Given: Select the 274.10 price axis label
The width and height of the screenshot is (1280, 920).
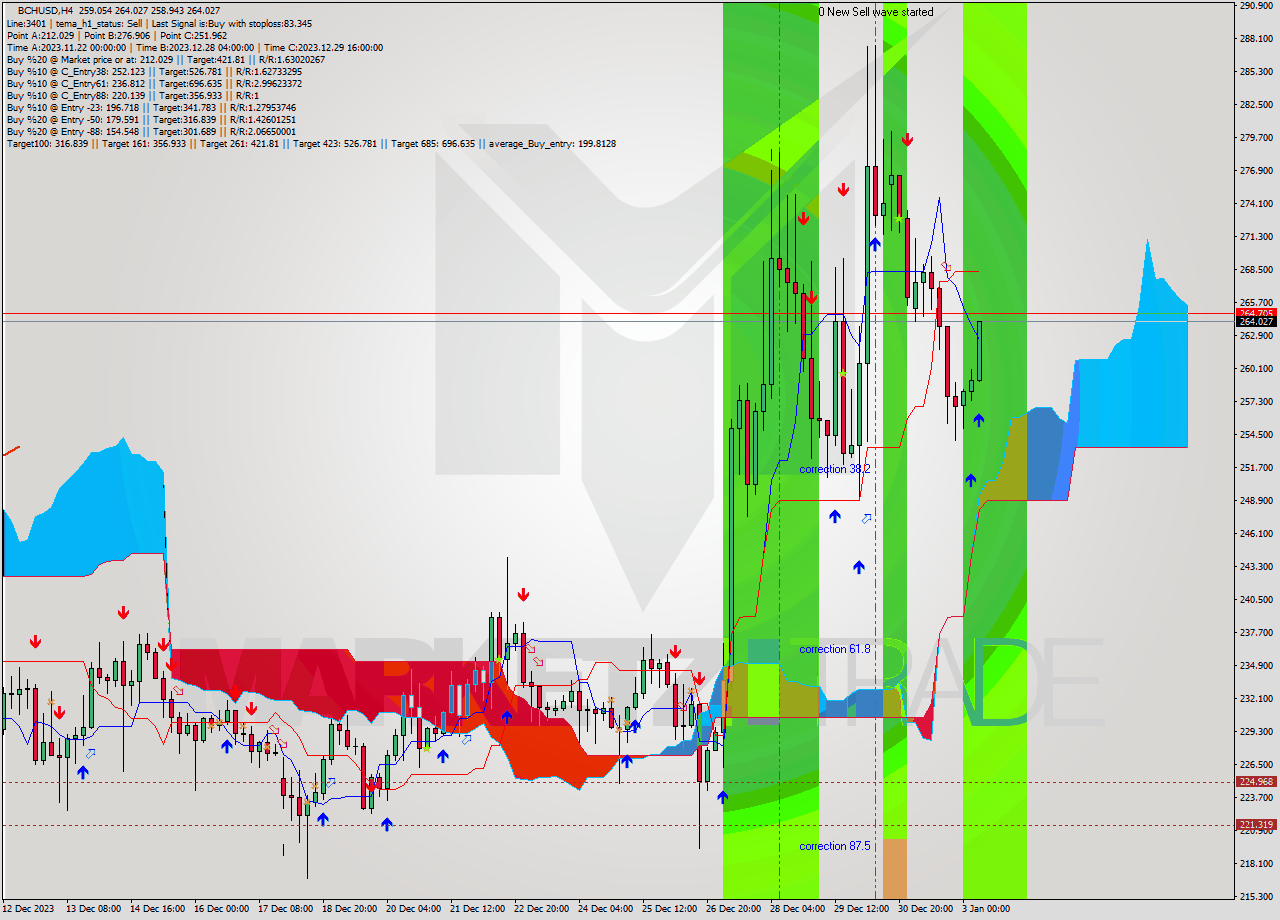Looking at the screenshot, I should [1256, 204].
